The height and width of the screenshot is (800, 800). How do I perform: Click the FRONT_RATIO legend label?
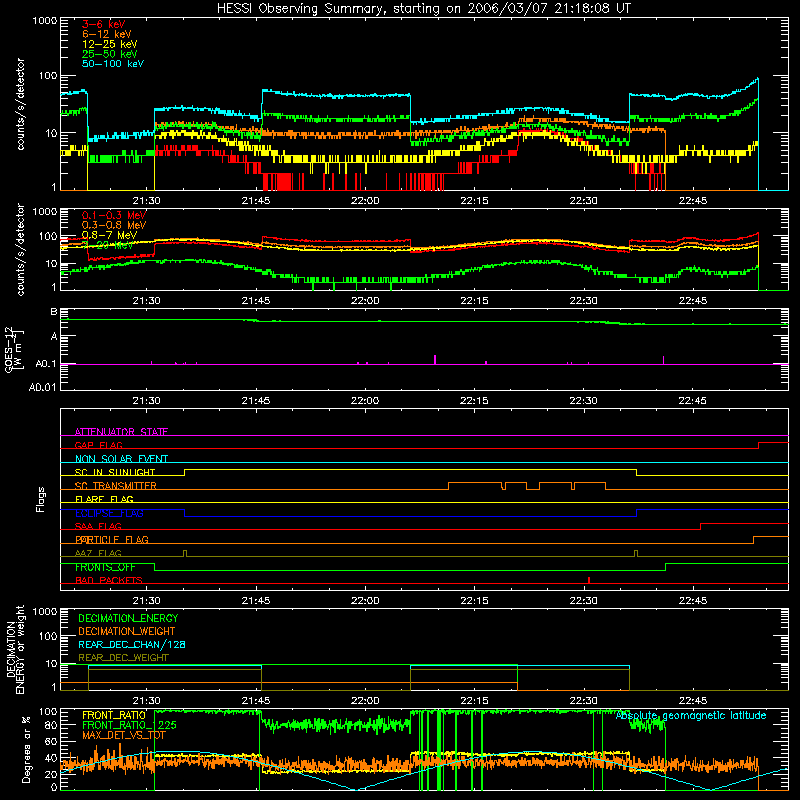113,715
